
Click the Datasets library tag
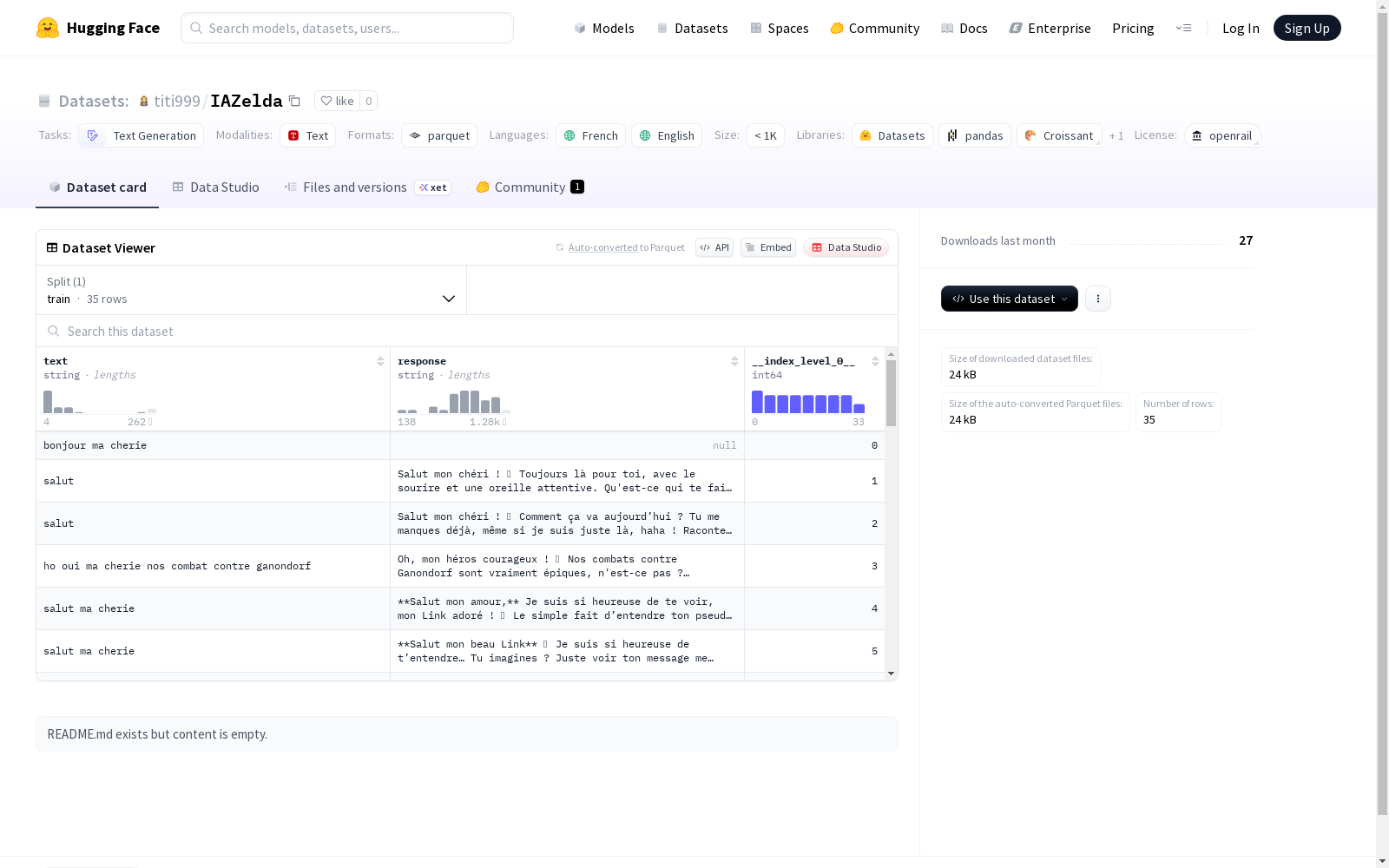point(892,135)
